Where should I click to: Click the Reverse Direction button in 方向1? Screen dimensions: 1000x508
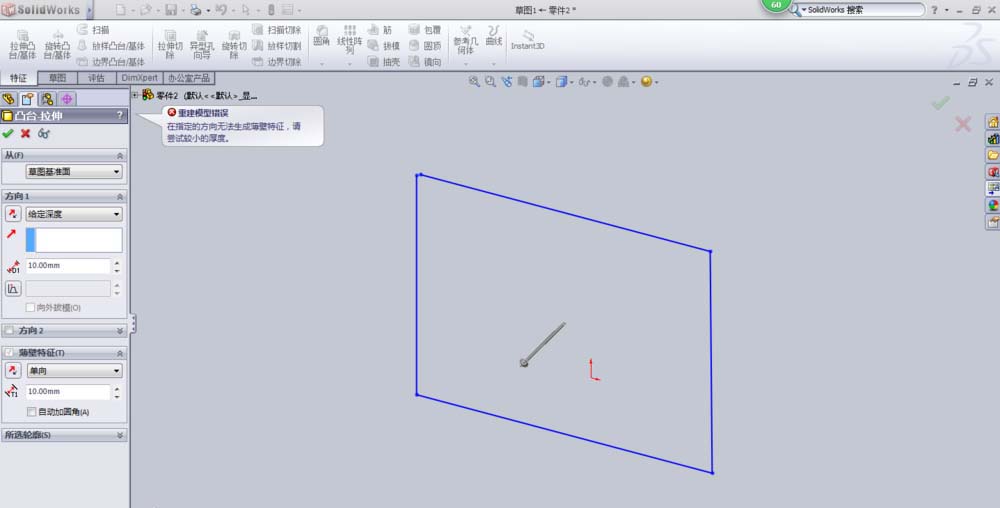13,214
